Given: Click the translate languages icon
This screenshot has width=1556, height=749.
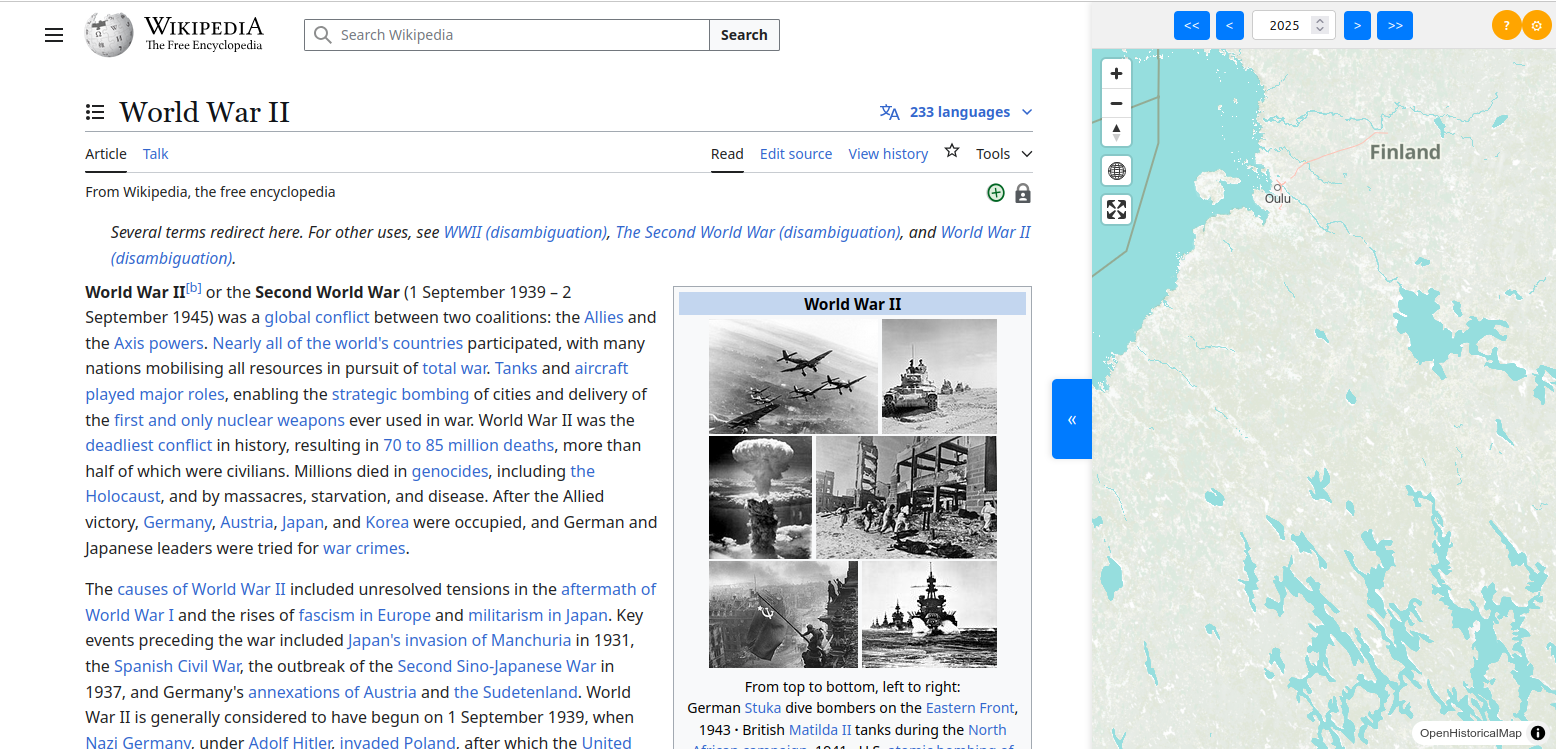Looking at the screenshot, I should coord(889,112).
